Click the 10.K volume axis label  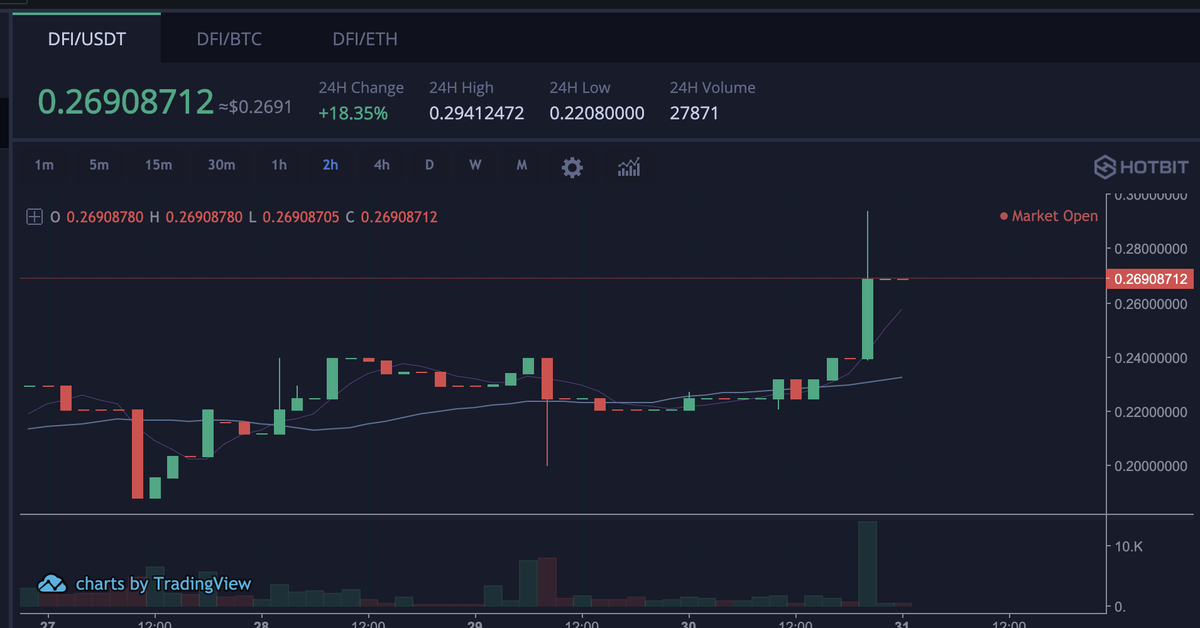point(1131,547)
